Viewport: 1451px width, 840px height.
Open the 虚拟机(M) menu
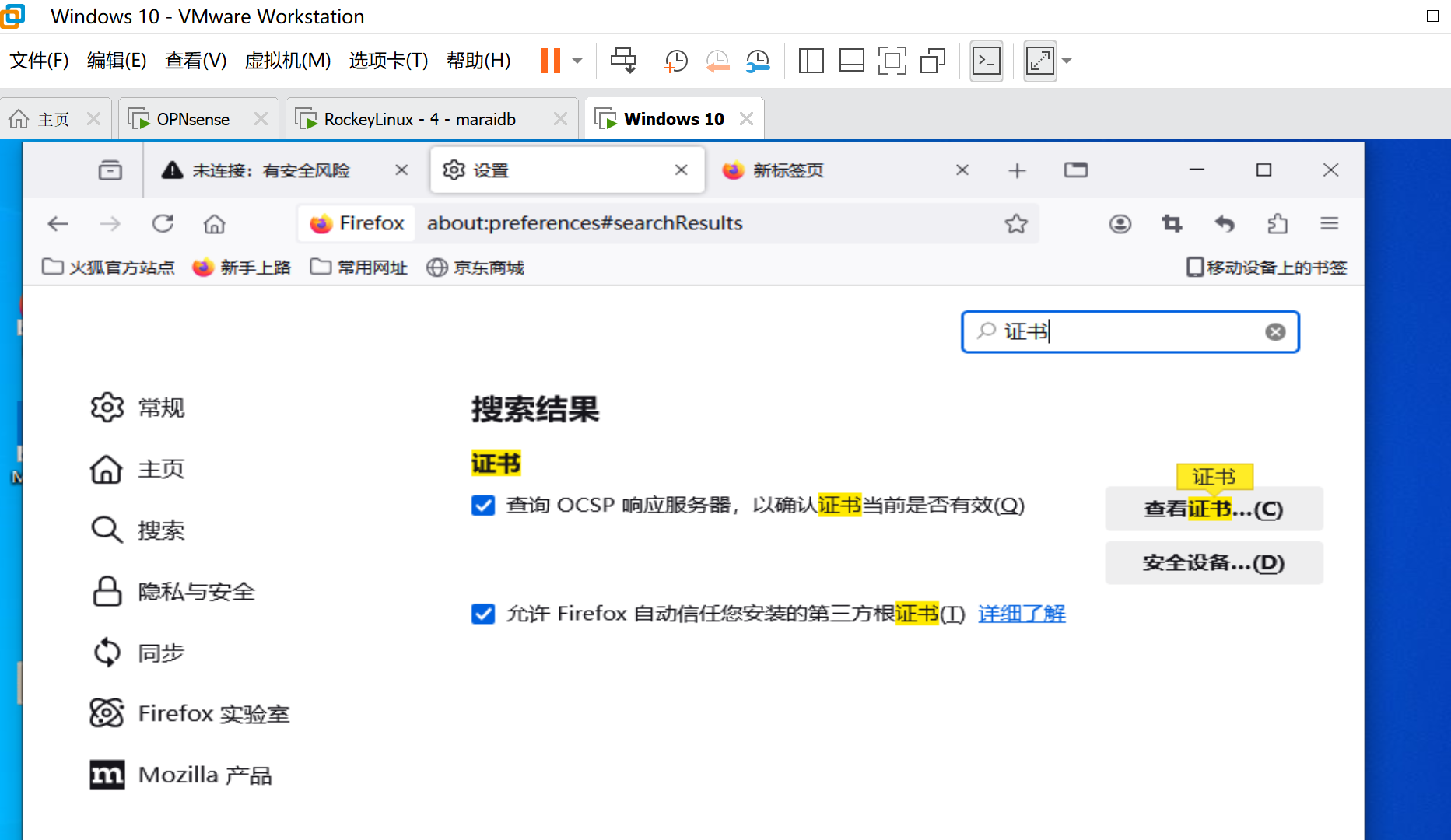[287, 61]
